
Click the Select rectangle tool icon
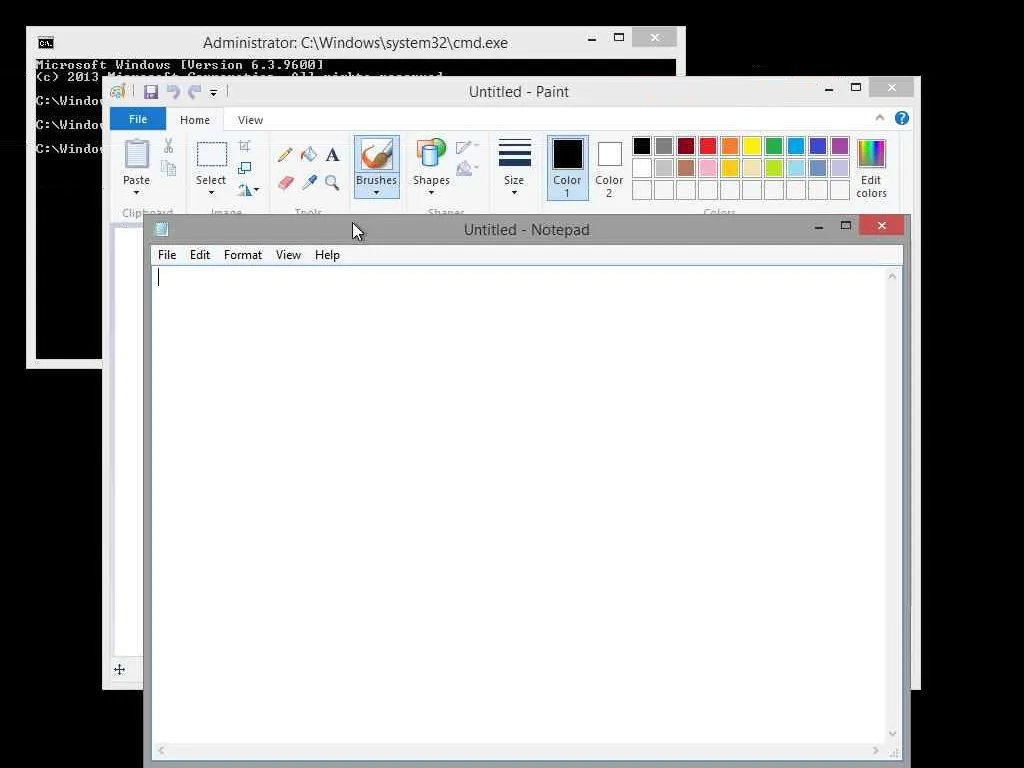pyautogui.click(x=212, y=155)
